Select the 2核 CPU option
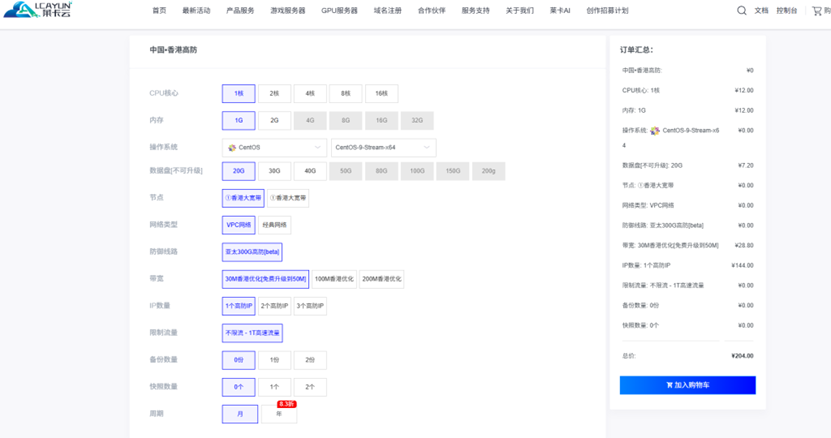The width and height of the screenshot is (831, 438). 274,93
